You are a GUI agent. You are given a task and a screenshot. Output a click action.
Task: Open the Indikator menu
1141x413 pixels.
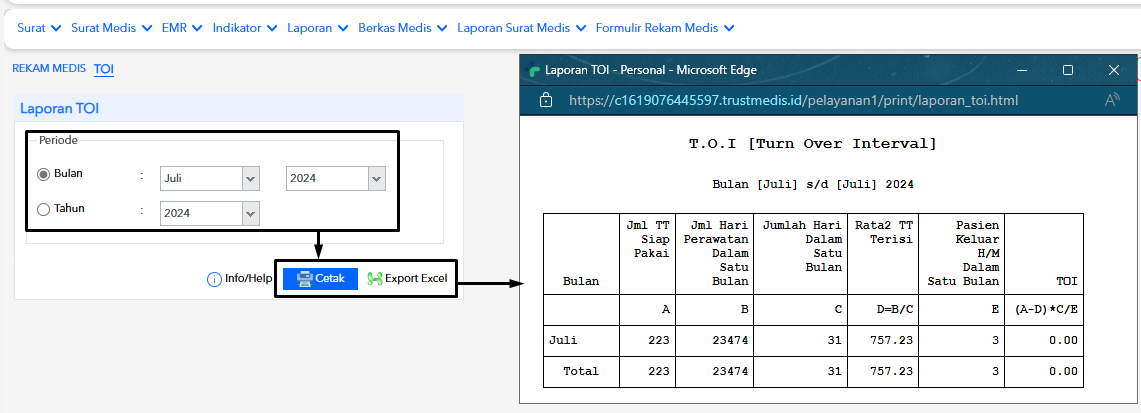(244, 28)
